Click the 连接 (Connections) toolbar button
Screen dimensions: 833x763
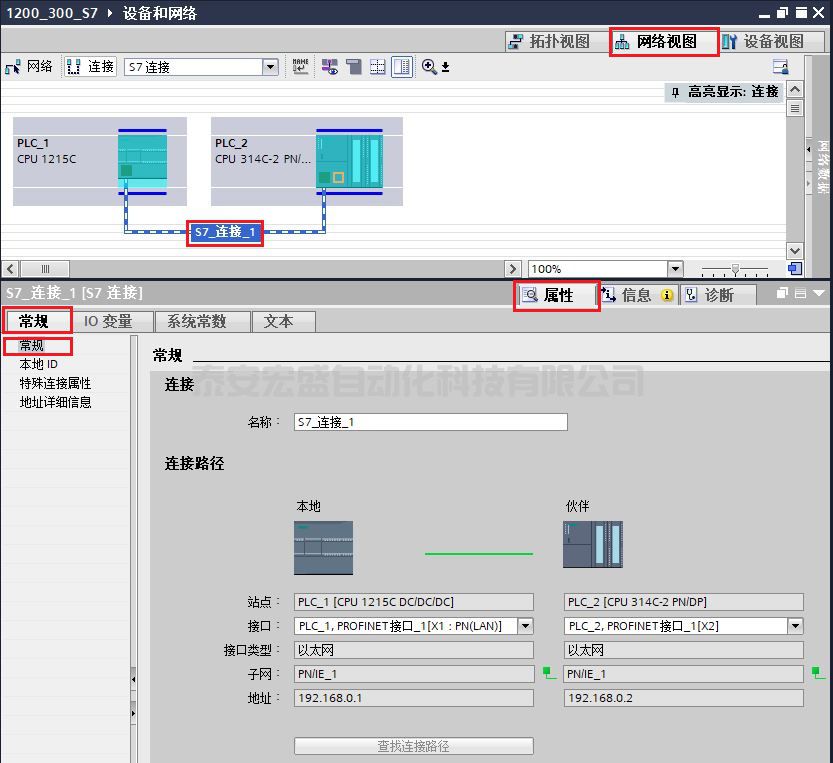coord(90,67)
